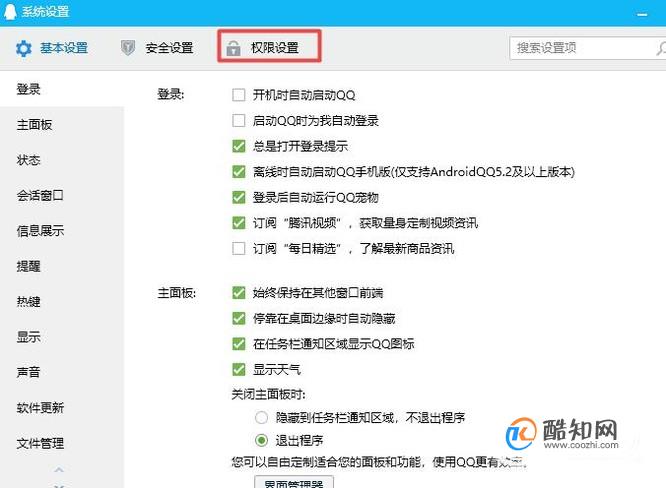Enable 启动QQ时为我自动登录 checkbox
Viewport: 666px width, 488px height.
[x=239, y=121]
